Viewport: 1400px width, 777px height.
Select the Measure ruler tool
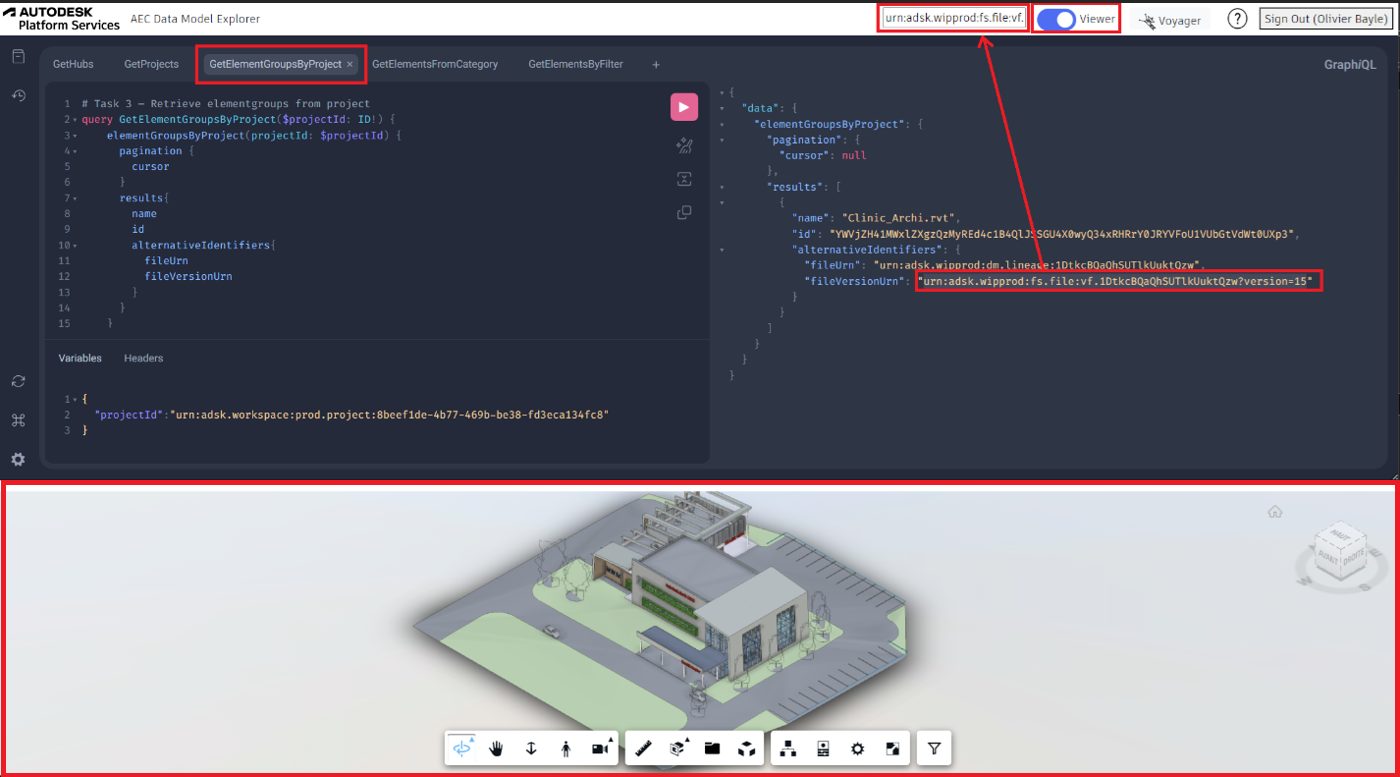tap(643, 748)
